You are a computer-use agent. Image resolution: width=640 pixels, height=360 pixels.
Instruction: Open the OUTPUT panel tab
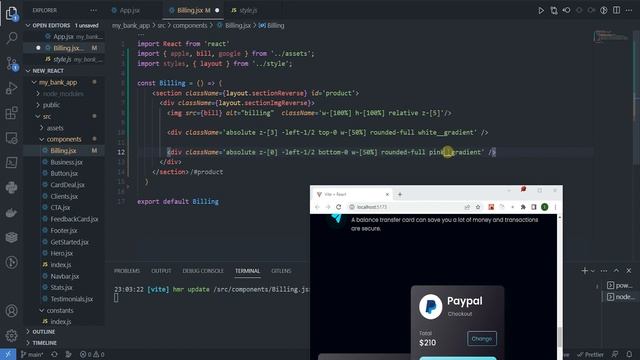click(161, 271)
